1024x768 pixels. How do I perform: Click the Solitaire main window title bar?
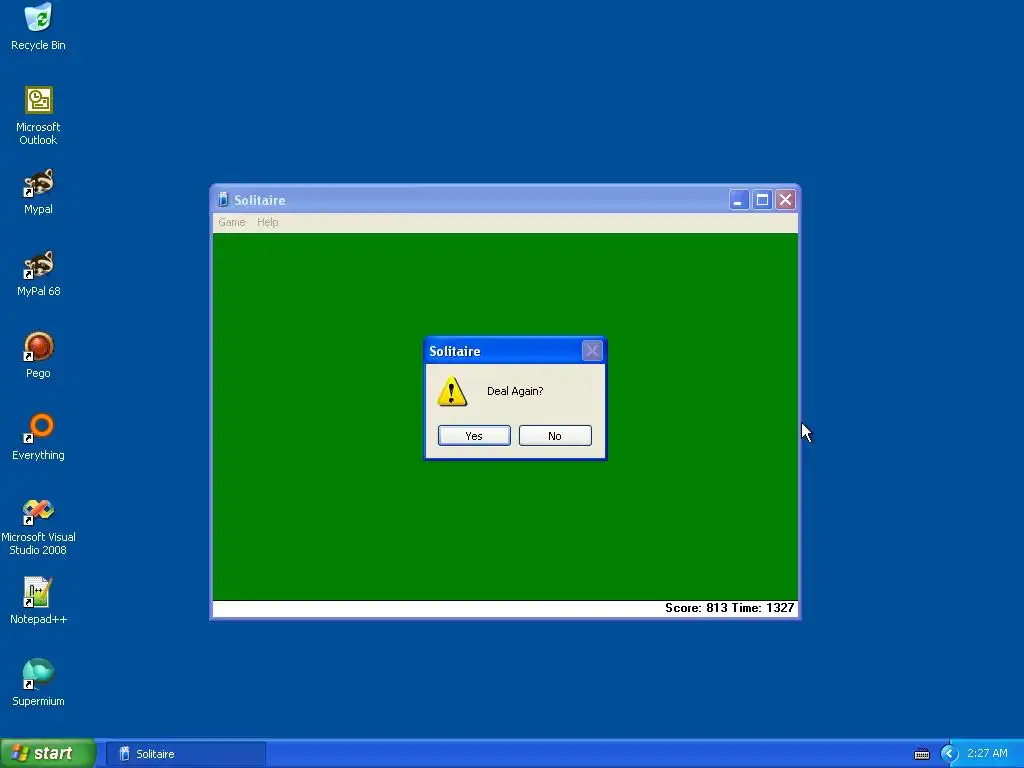point(505,200)
